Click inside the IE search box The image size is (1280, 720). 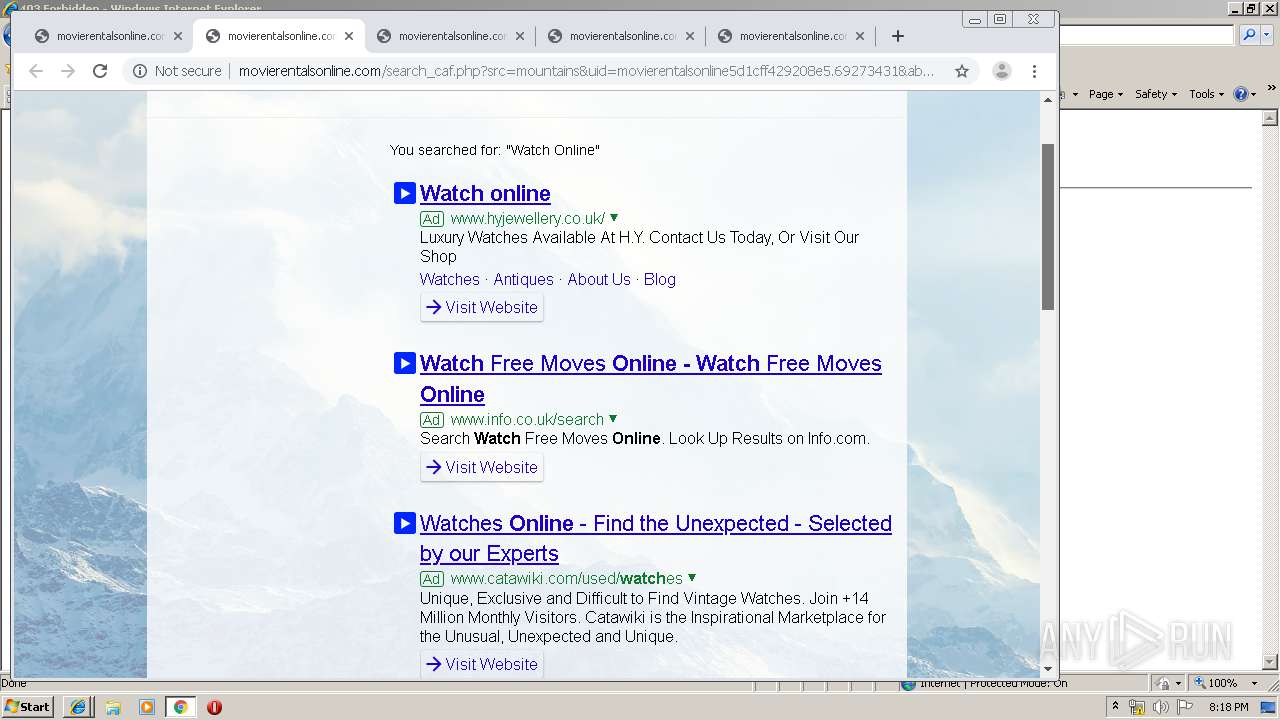click(x=1147, y=35)
